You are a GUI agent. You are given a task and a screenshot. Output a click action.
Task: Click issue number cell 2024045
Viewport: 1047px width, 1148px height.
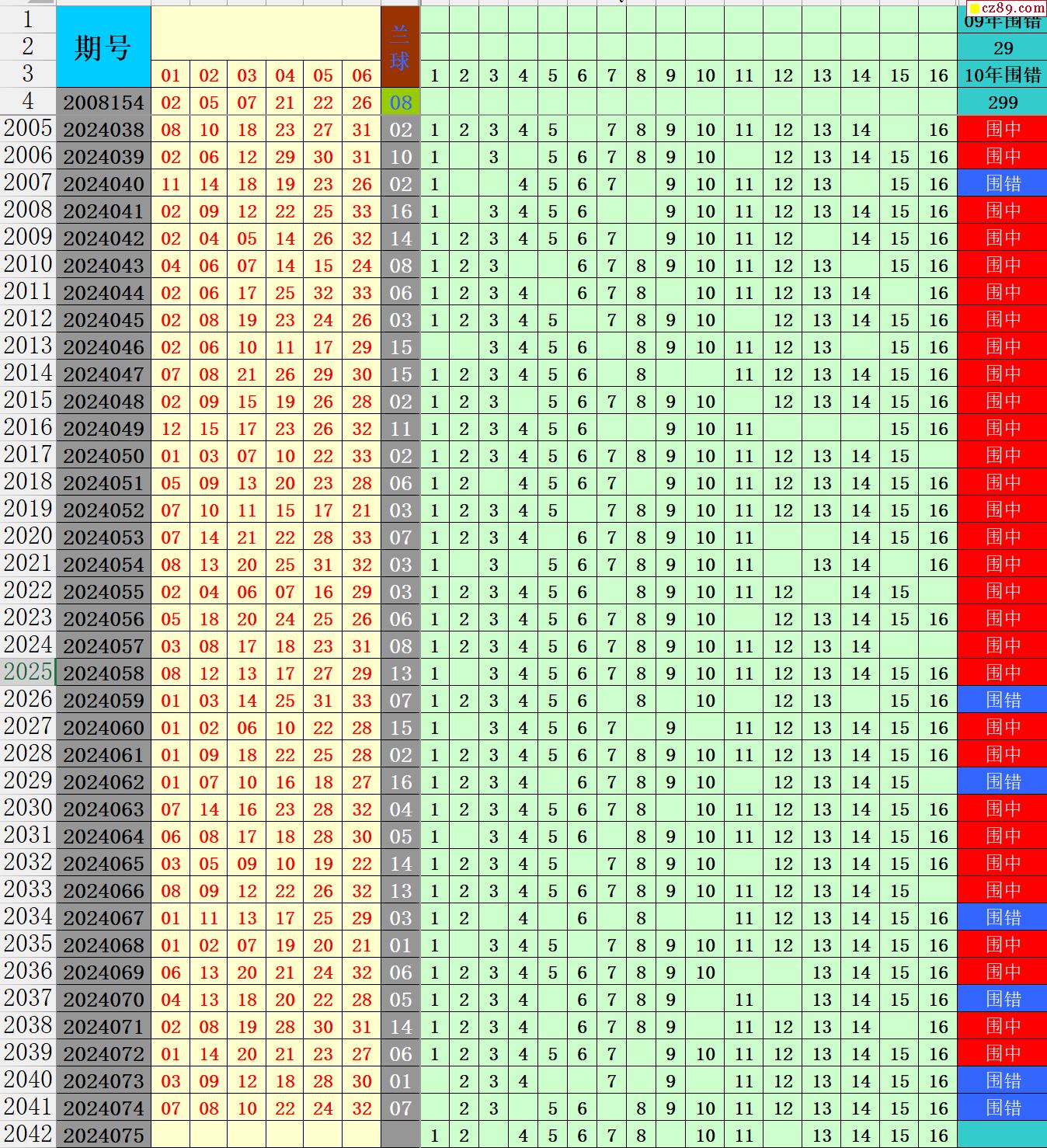[x=103, y=319]
